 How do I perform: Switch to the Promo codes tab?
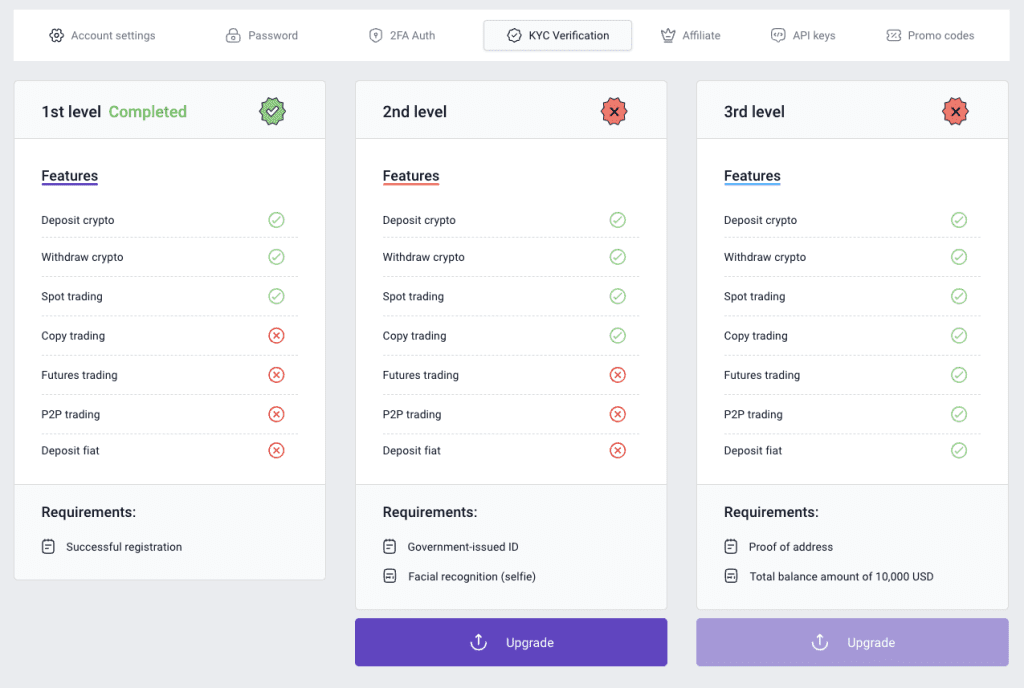coord(930,36)
